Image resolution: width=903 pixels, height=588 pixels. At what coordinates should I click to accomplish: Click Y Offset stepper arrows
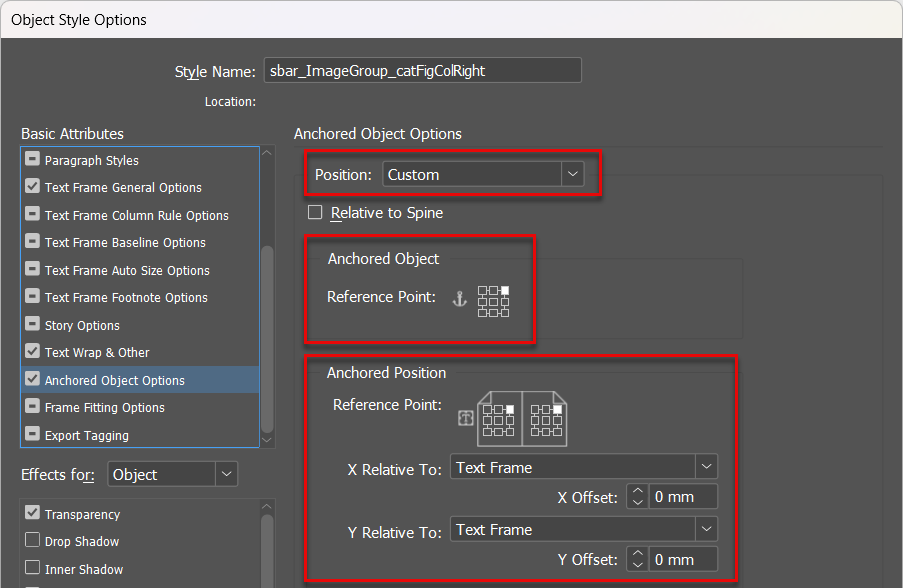[638, 559]
